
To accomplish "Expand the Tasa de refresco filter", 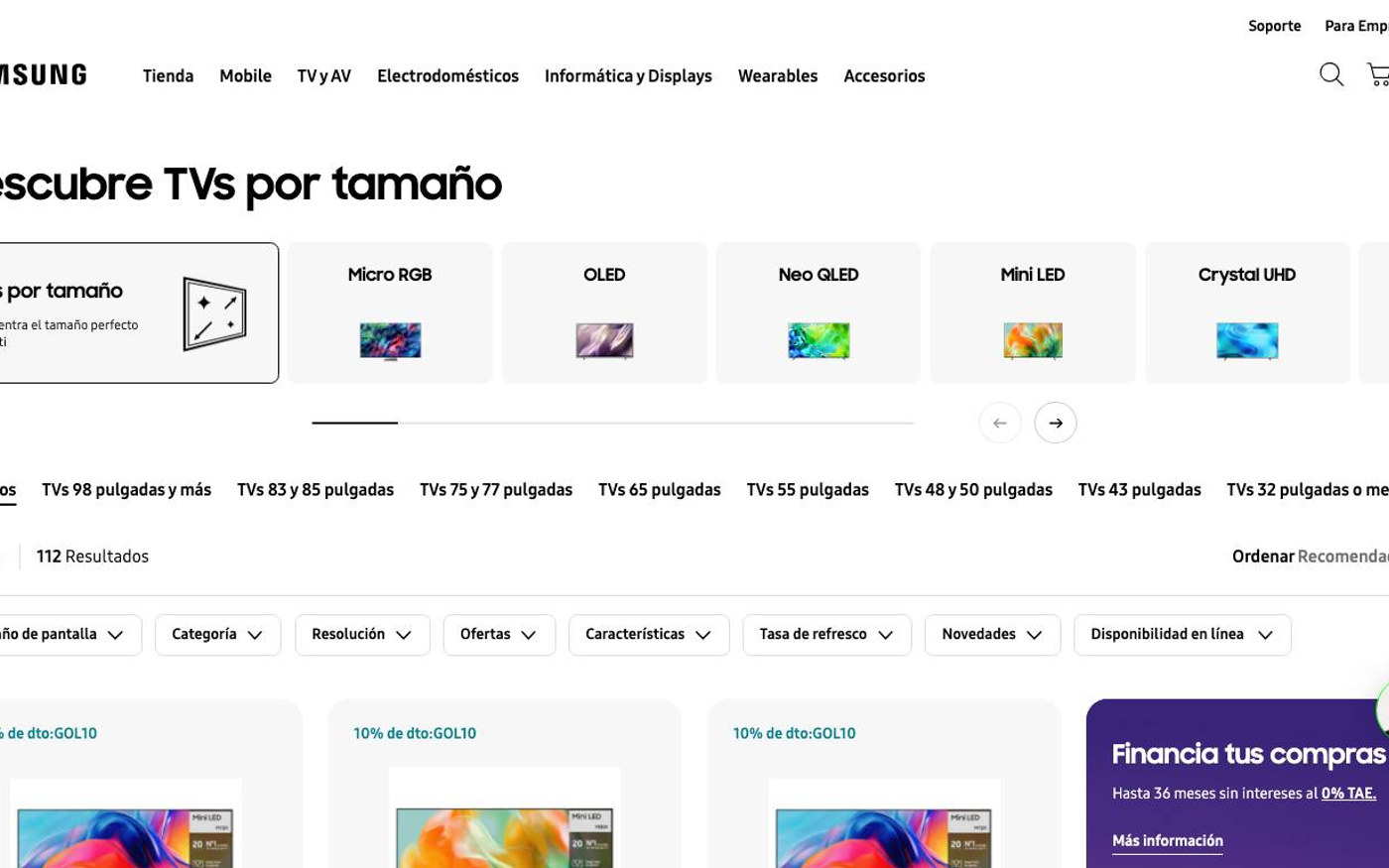I will click(x=827, y=635).
